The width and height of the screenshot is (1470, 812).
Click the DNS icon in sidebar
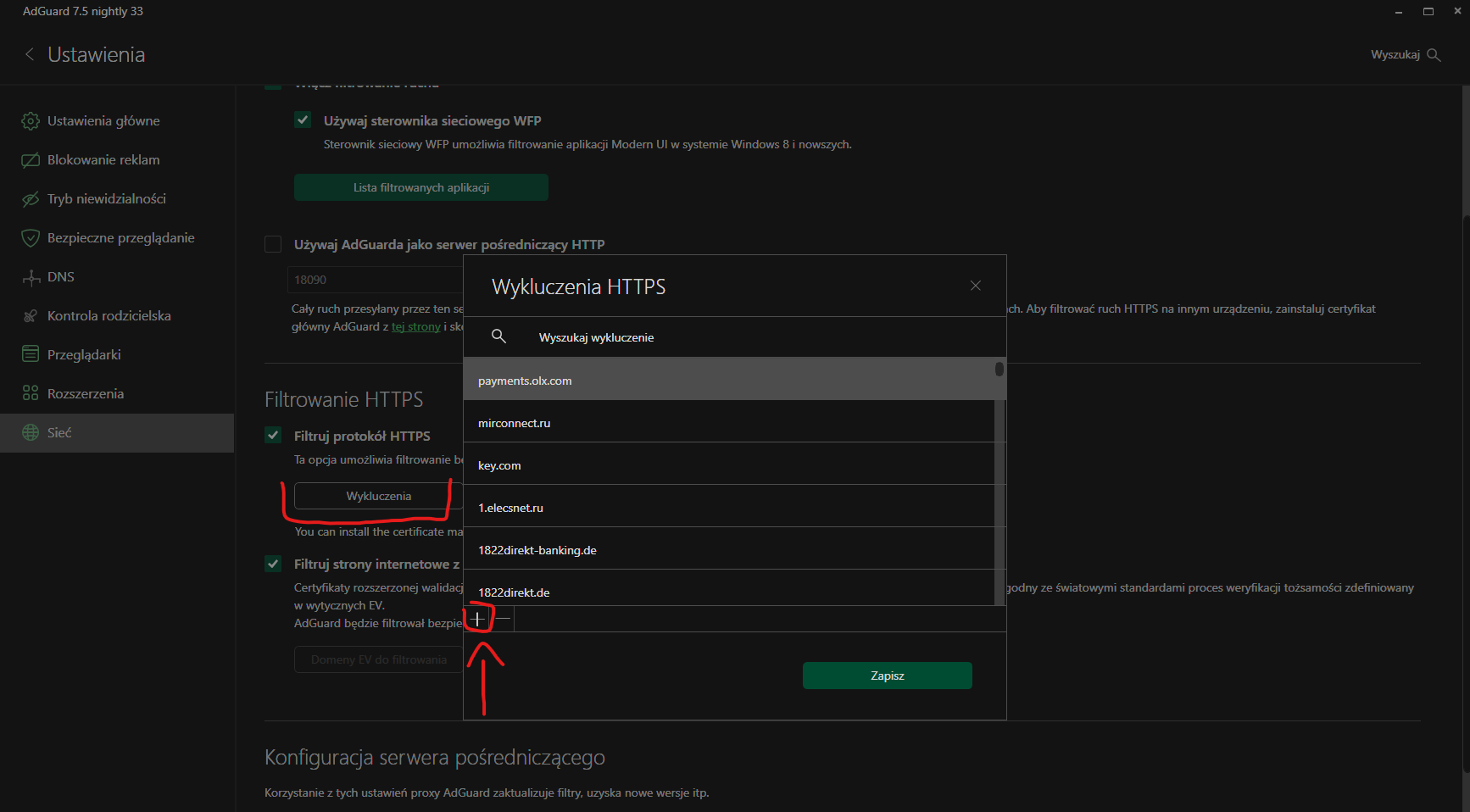[31, 277]
